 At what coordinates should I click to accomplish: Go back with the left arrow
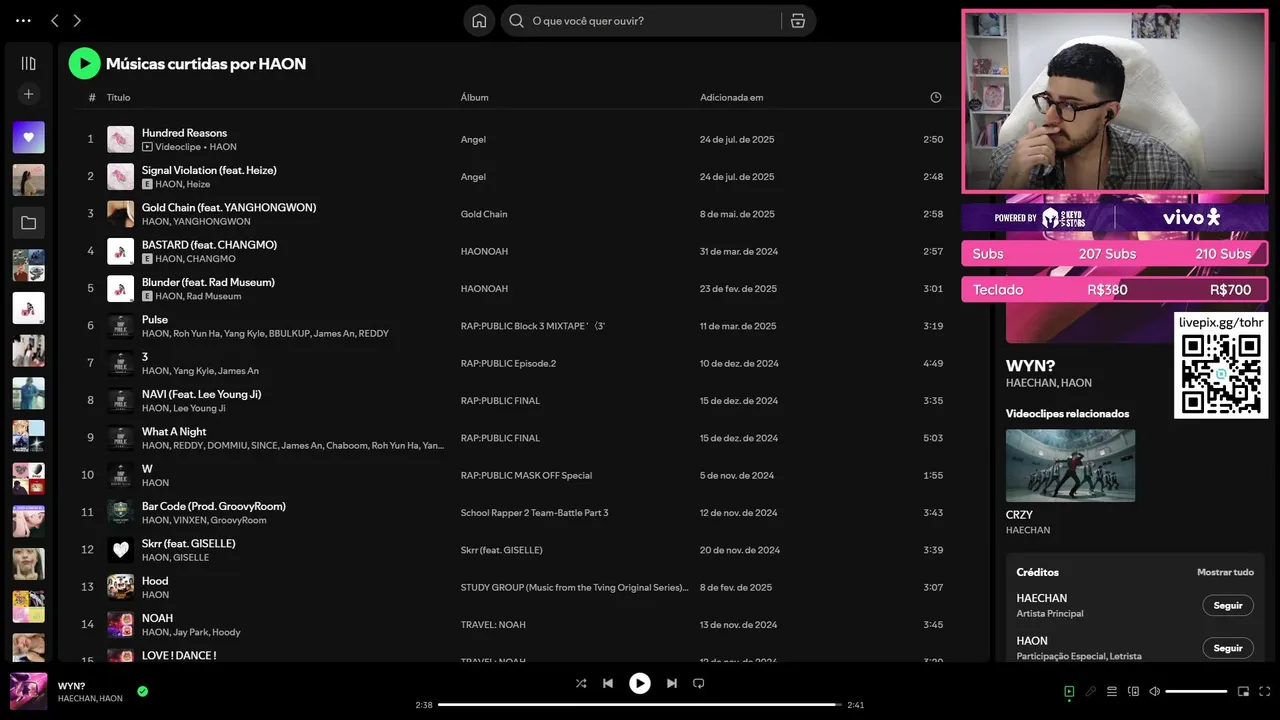click(55, 21)
